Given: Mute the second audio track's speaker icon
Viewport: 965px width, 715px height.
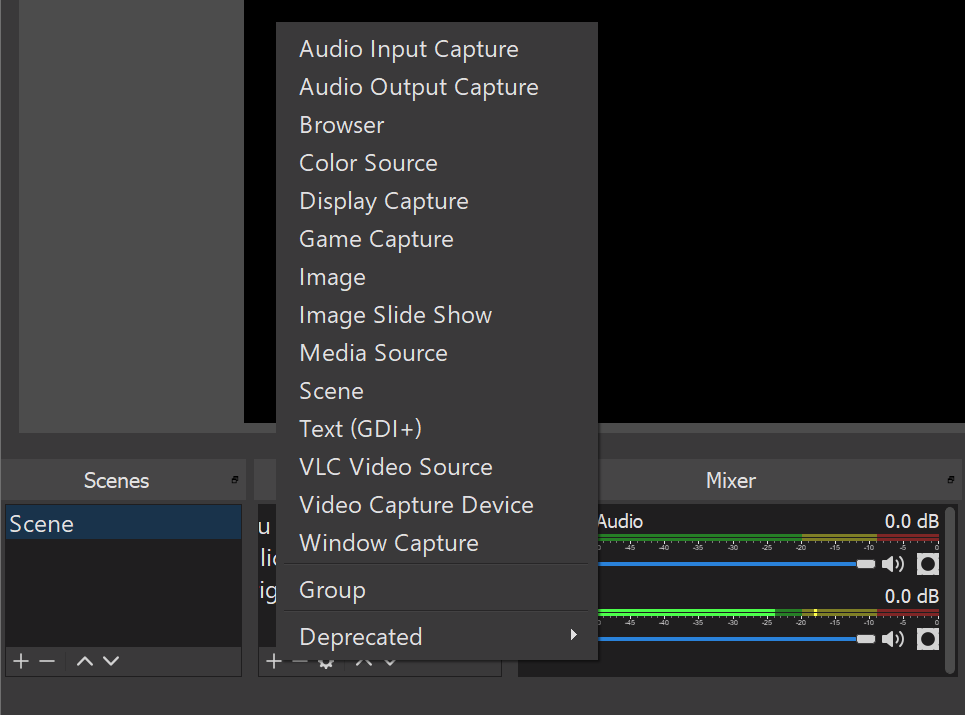Looking at the screenshot, I should tap(893, 638).
